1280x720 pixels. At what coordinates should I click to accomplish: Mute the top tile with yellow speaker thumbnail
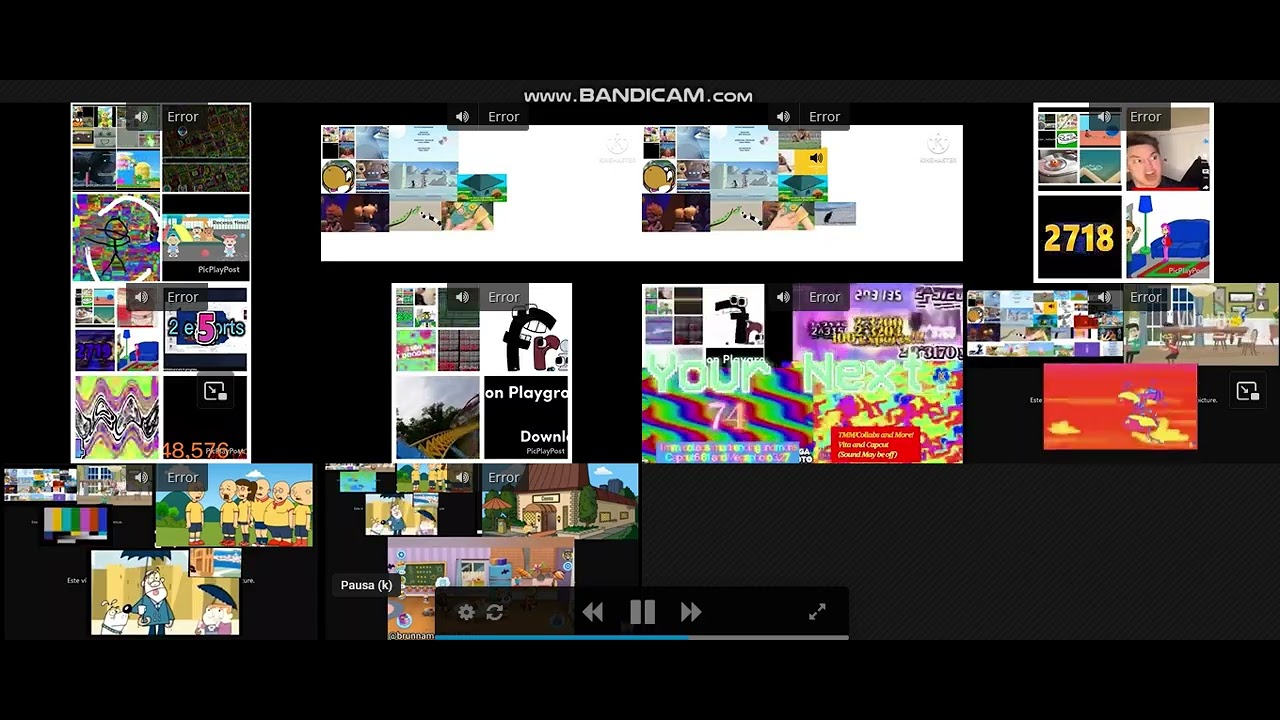(x=783, y=117)
